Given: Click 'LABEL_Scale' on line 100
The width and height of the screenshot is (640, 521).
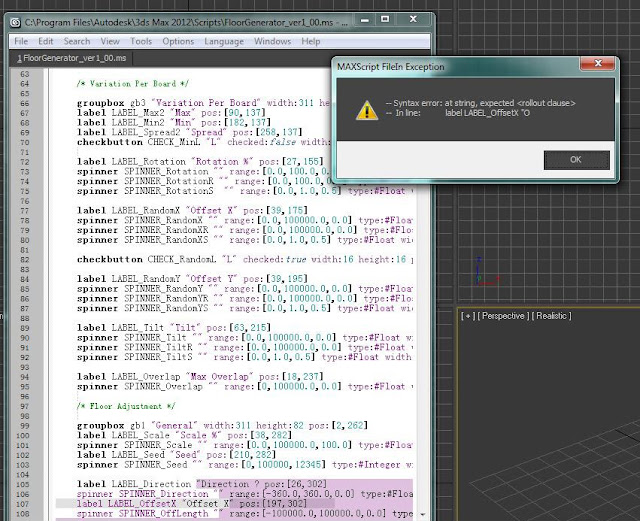Looking at the screenshot, I should pyautogui.click(x=140, y=435).
